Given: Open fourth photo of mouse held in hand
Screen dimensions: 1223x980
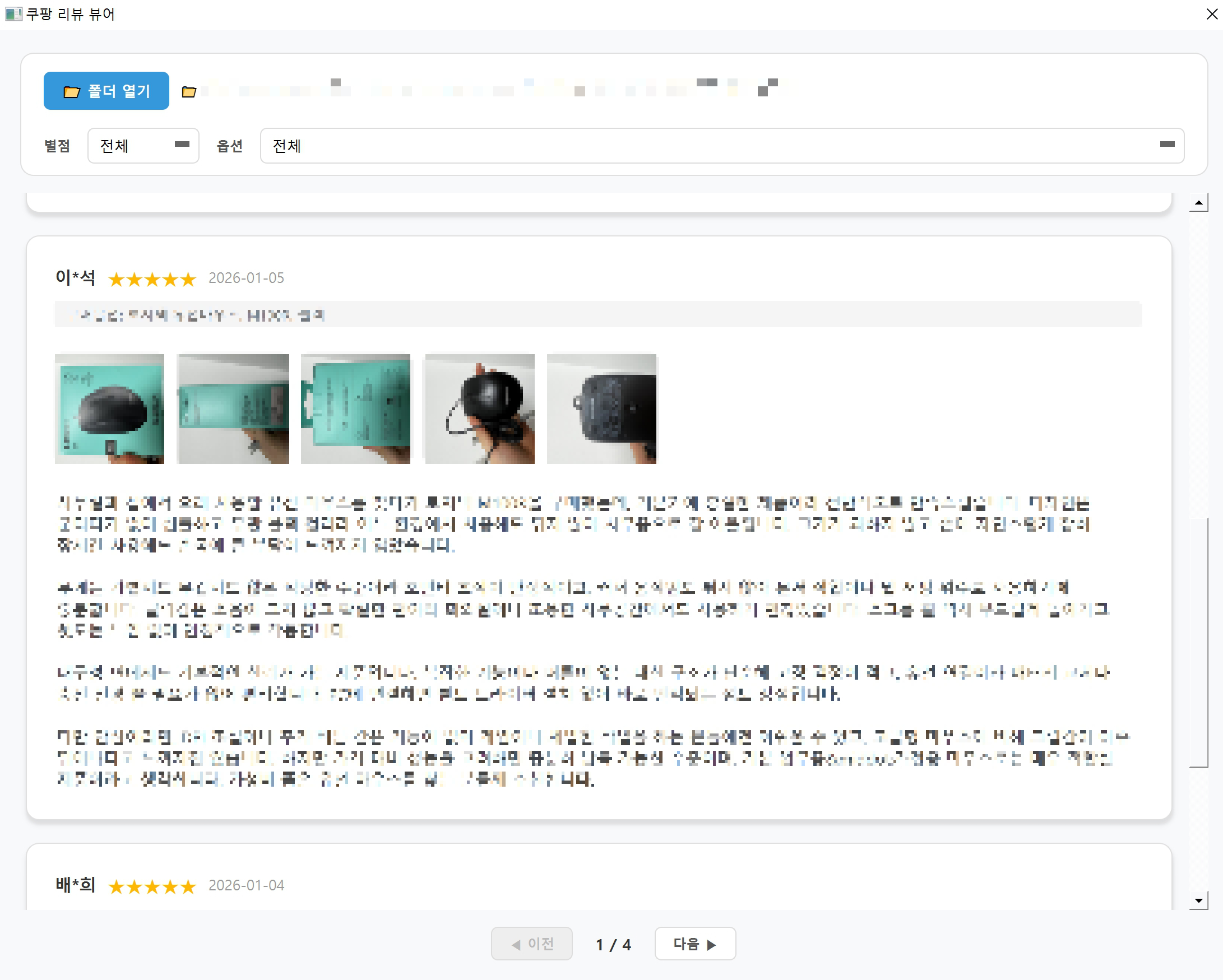Looking at the screenshot, I should coord(479,408).
